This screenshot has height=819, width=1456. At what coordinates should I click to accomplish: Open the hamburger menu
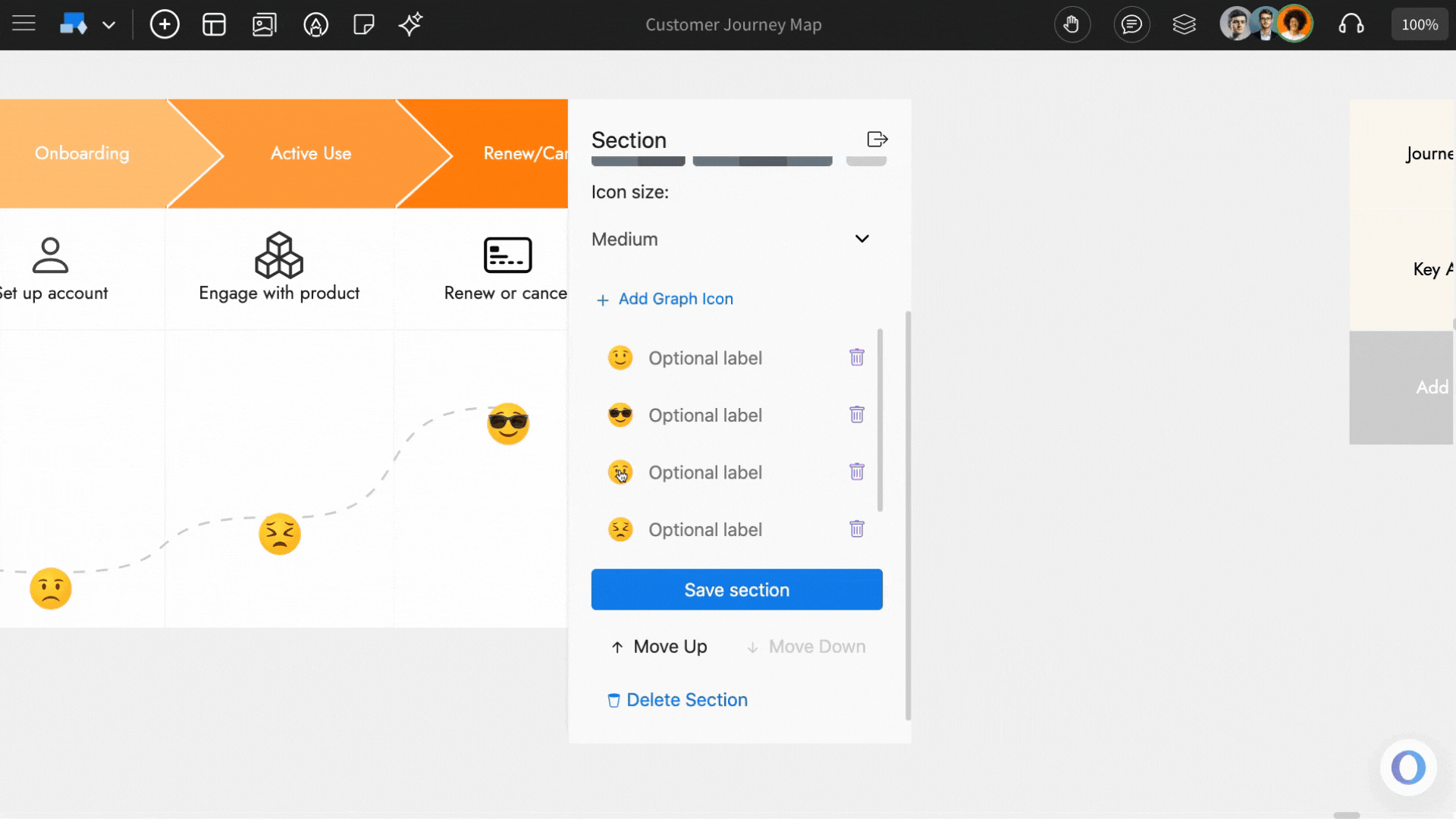pyautogui.click(x=24, y=24)
